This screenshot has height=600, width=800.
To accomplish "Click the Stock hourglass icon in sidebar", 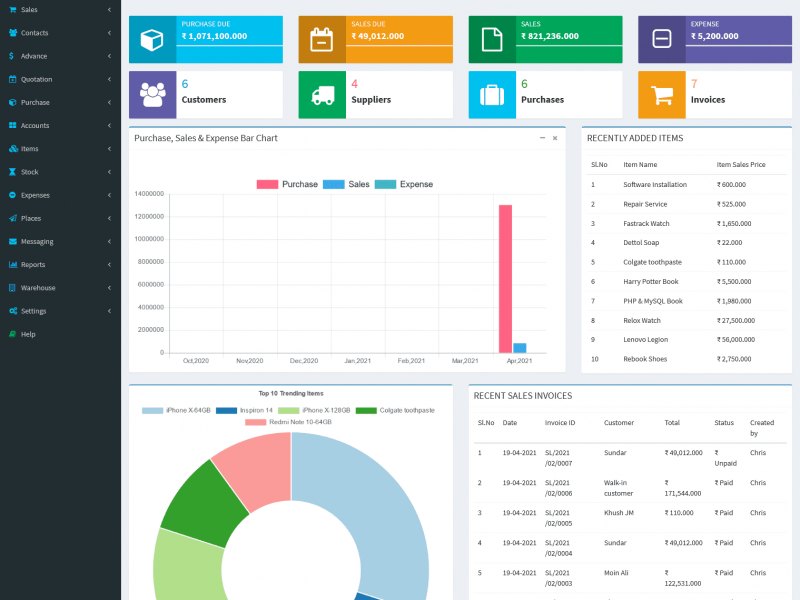I will pos(12,172).
